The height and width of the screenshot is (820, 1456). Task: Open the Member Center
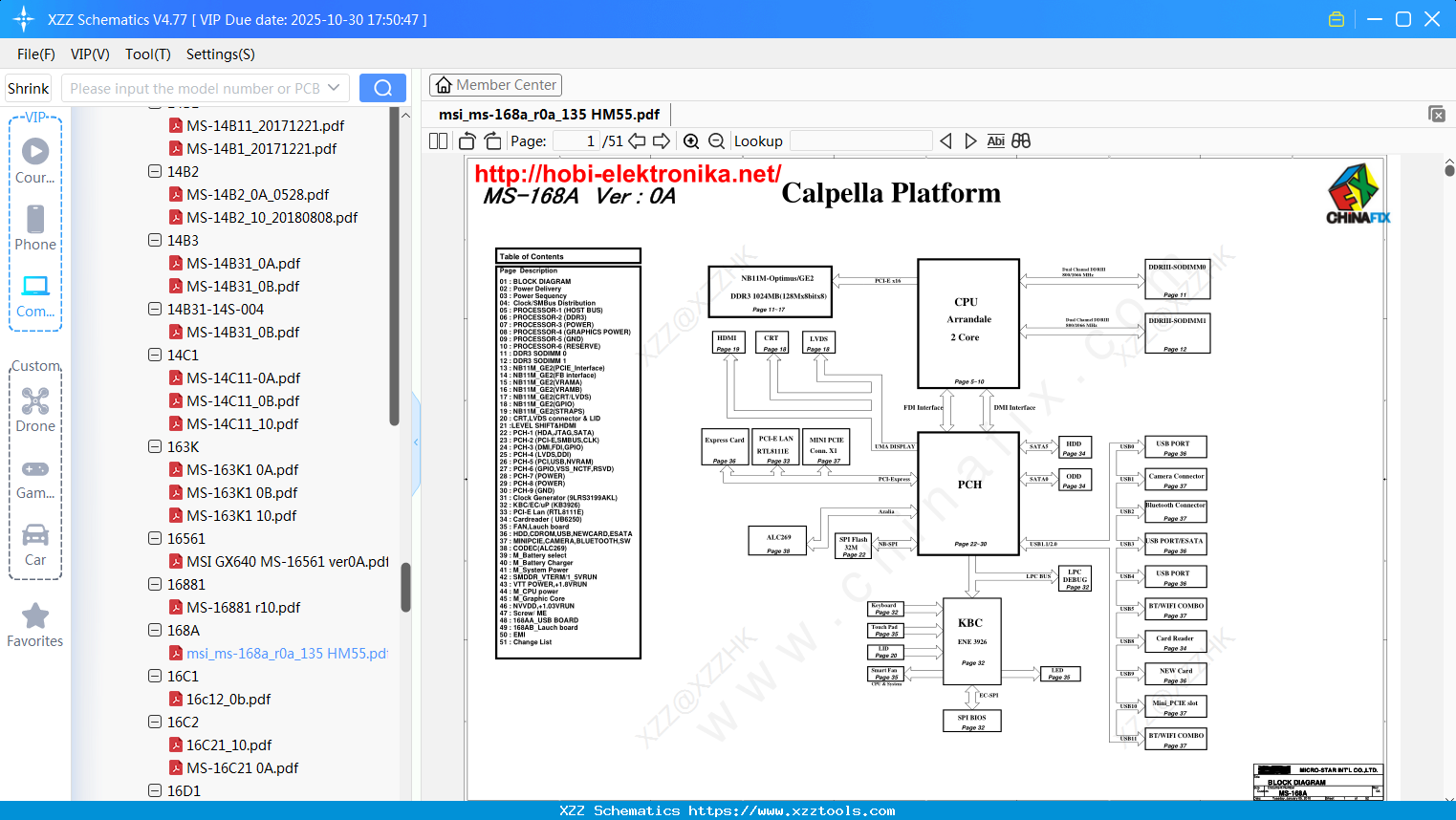point(495,85)
